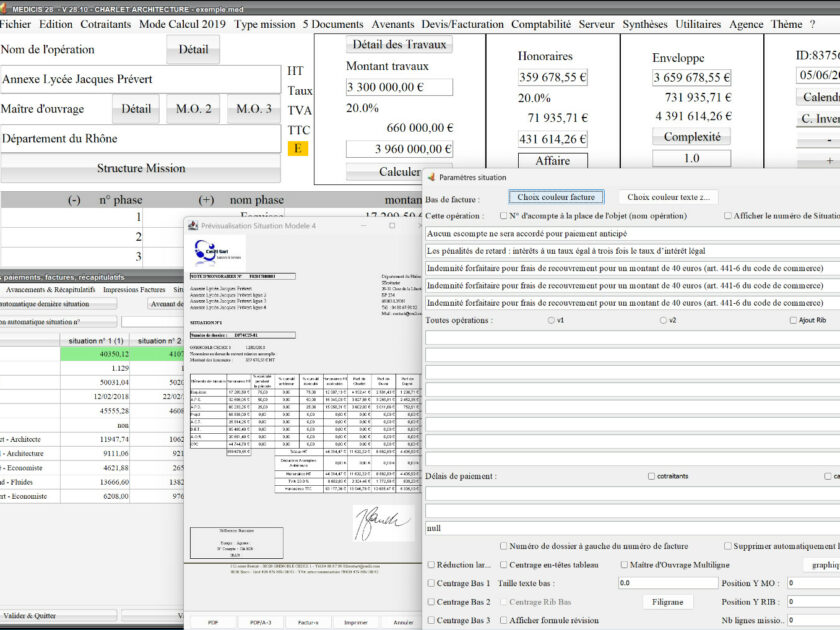Switch to Avancements & Récapitulatifs tab

(x=50, y=289)
